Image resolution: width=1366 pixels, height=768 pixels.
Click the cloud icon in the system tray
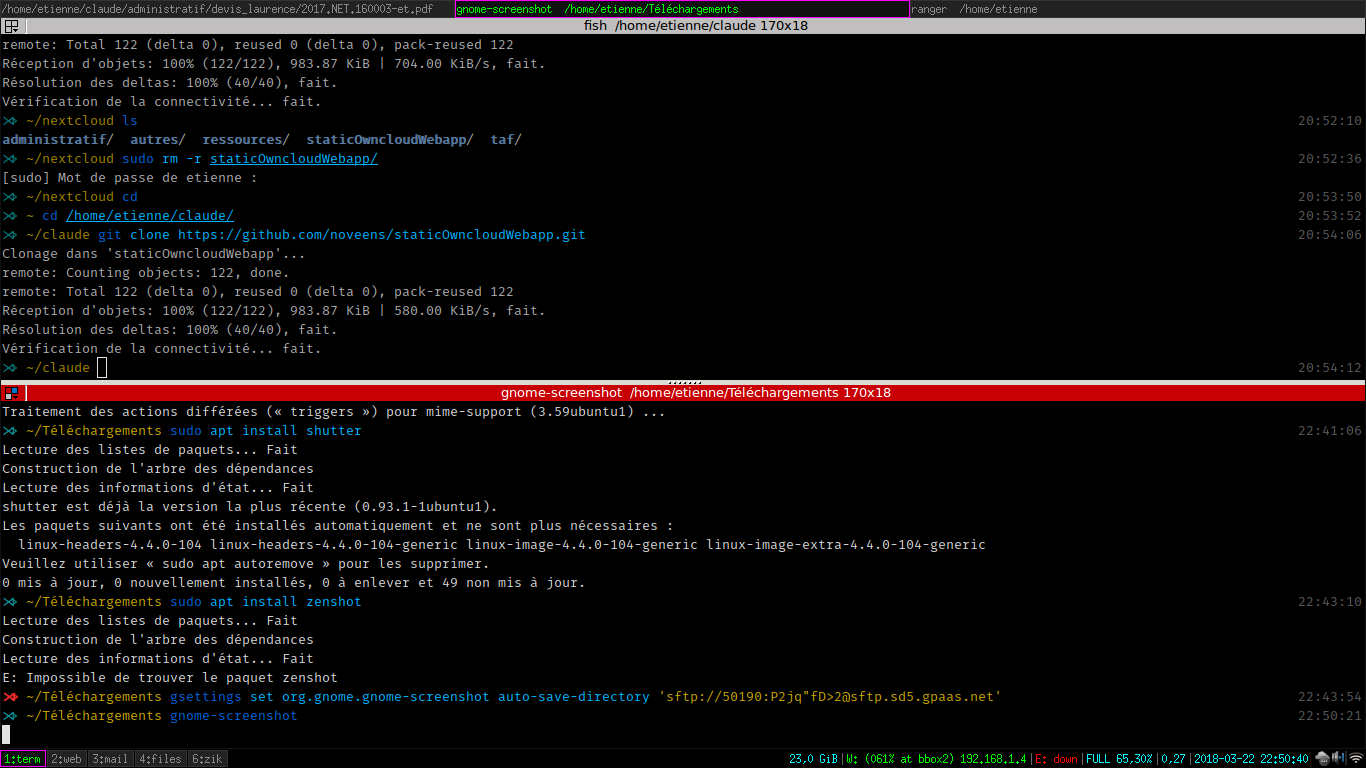[1322, 758]
